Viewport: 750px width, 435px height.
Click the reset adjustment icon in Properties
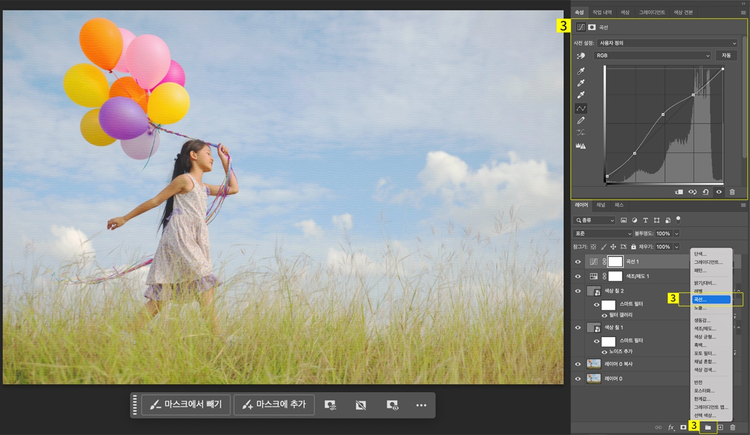pos(706,191)
